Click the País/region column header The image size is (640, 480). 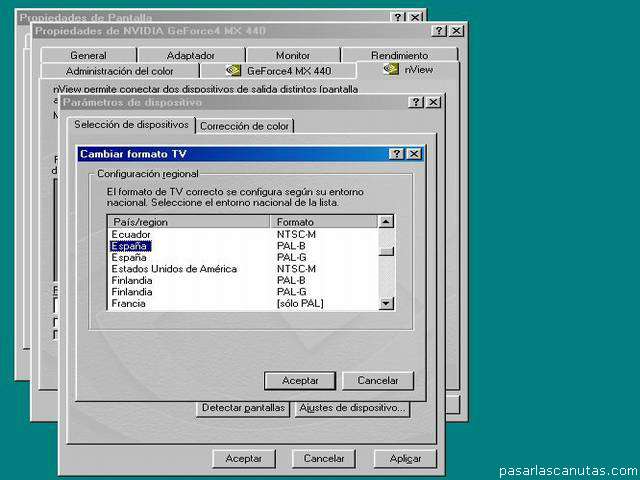click(188, 221)
